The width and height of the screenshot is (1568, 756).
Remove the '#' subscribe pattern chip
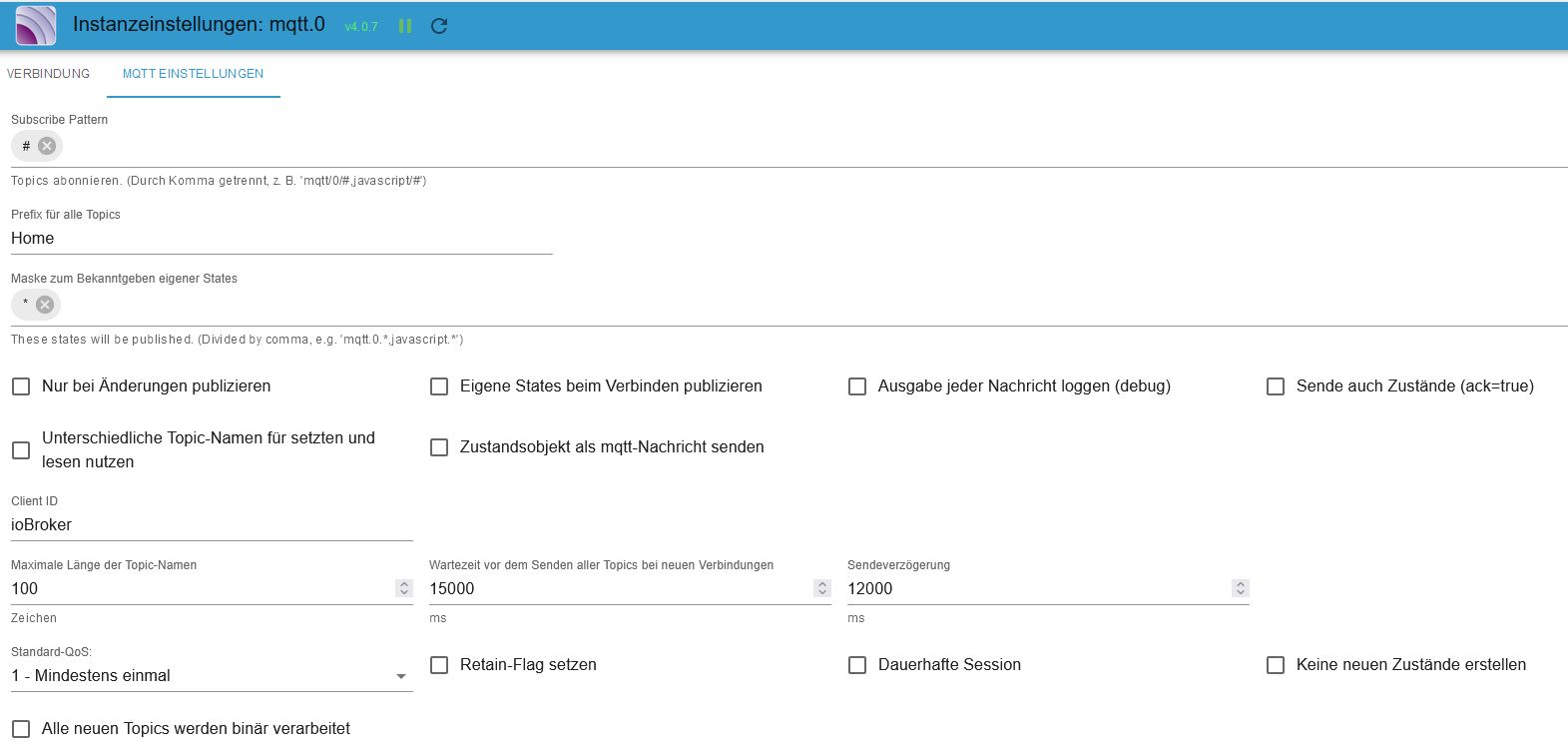(x=47, y=146)
